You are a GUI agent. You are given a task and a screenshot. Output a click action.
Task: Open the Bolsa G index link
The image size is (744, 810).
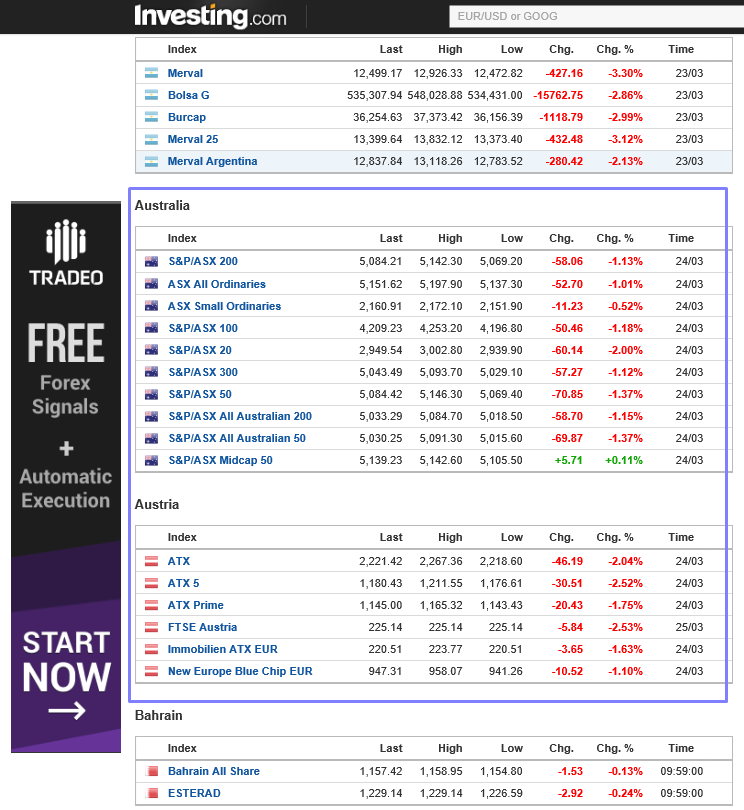(x=188, y=95)
